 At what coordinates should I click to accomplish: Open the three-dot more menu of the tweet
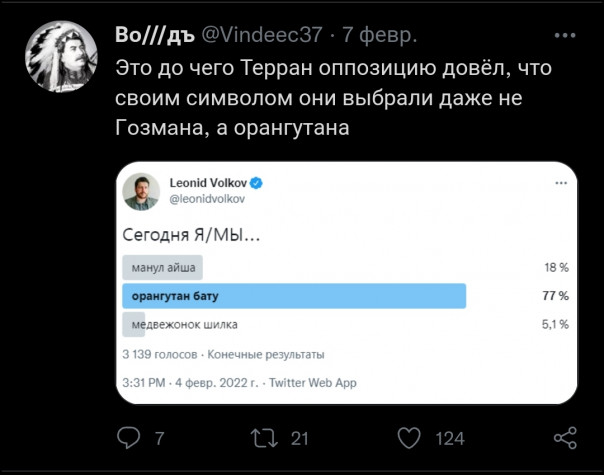(569, 36)
